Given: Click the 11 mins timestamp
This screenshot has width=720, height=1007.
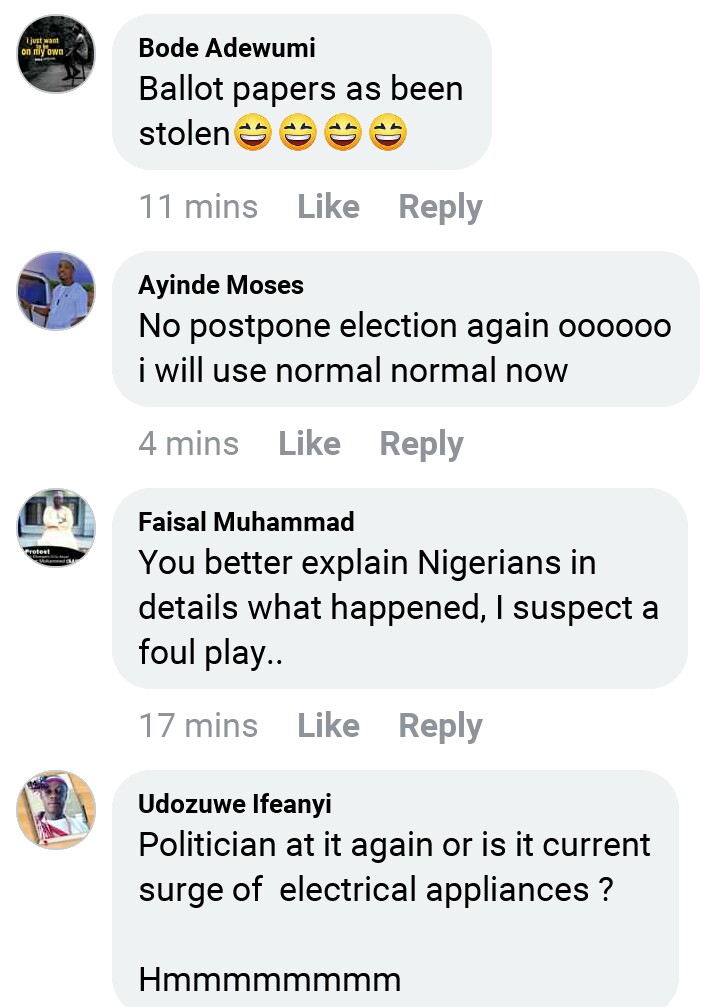Looking at the screenshot, I should tap(198, 207).
